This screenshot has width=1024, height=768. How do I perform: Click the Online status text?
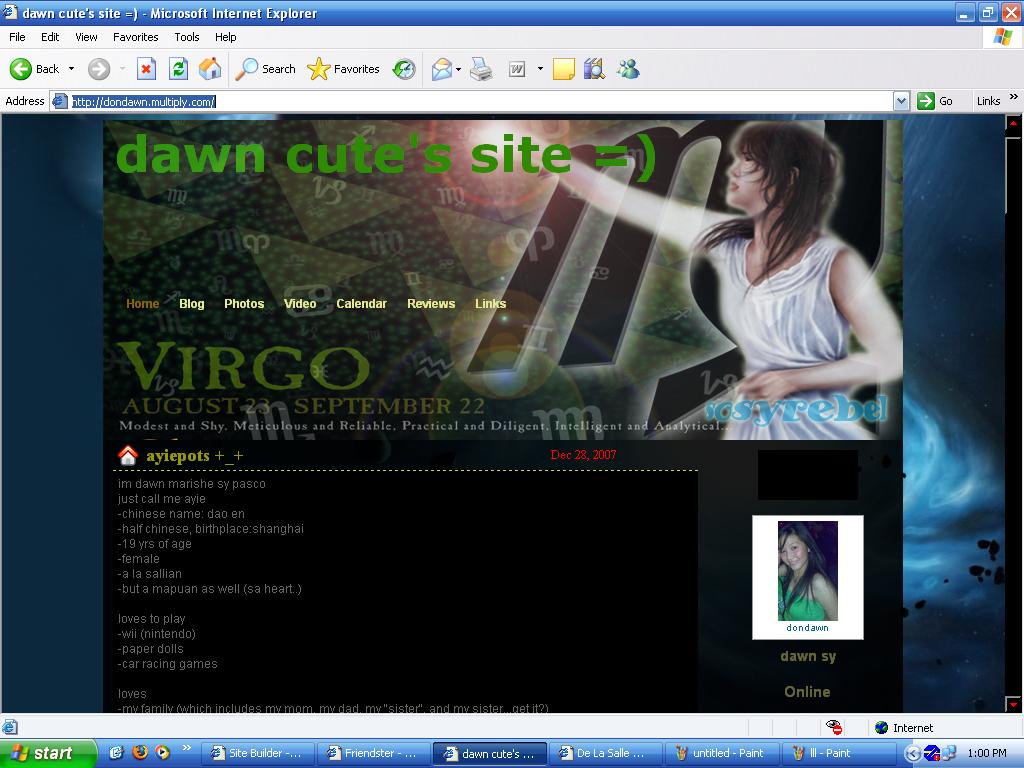click(807, 692)
